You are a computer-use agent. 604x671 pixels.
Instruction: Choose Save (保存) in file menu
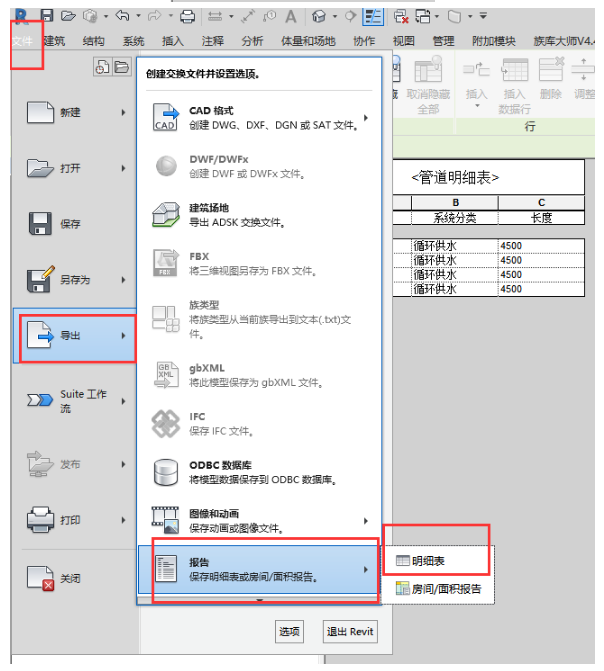[75, 224]
